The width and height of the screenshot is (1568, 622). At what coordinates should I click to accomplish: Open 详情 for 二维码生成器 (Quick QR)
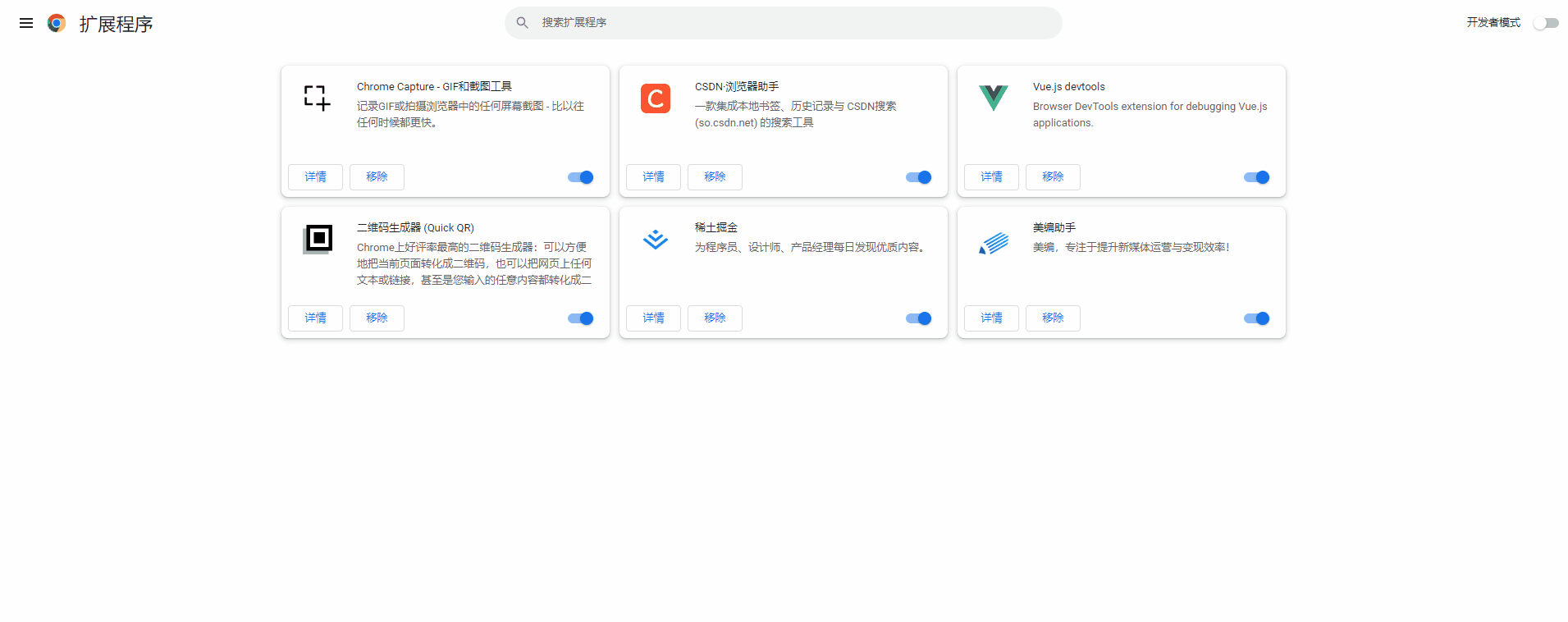tap(315, 318)
